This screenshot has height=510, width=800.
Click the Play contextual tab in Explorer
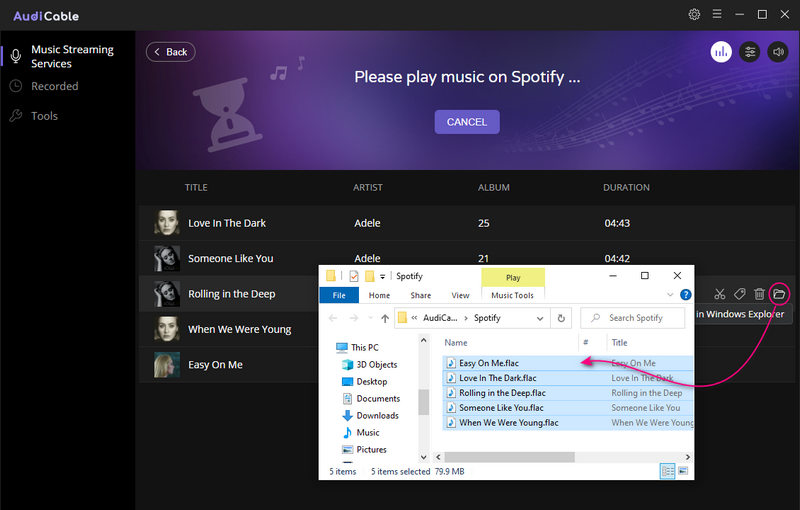coord(513,277)
